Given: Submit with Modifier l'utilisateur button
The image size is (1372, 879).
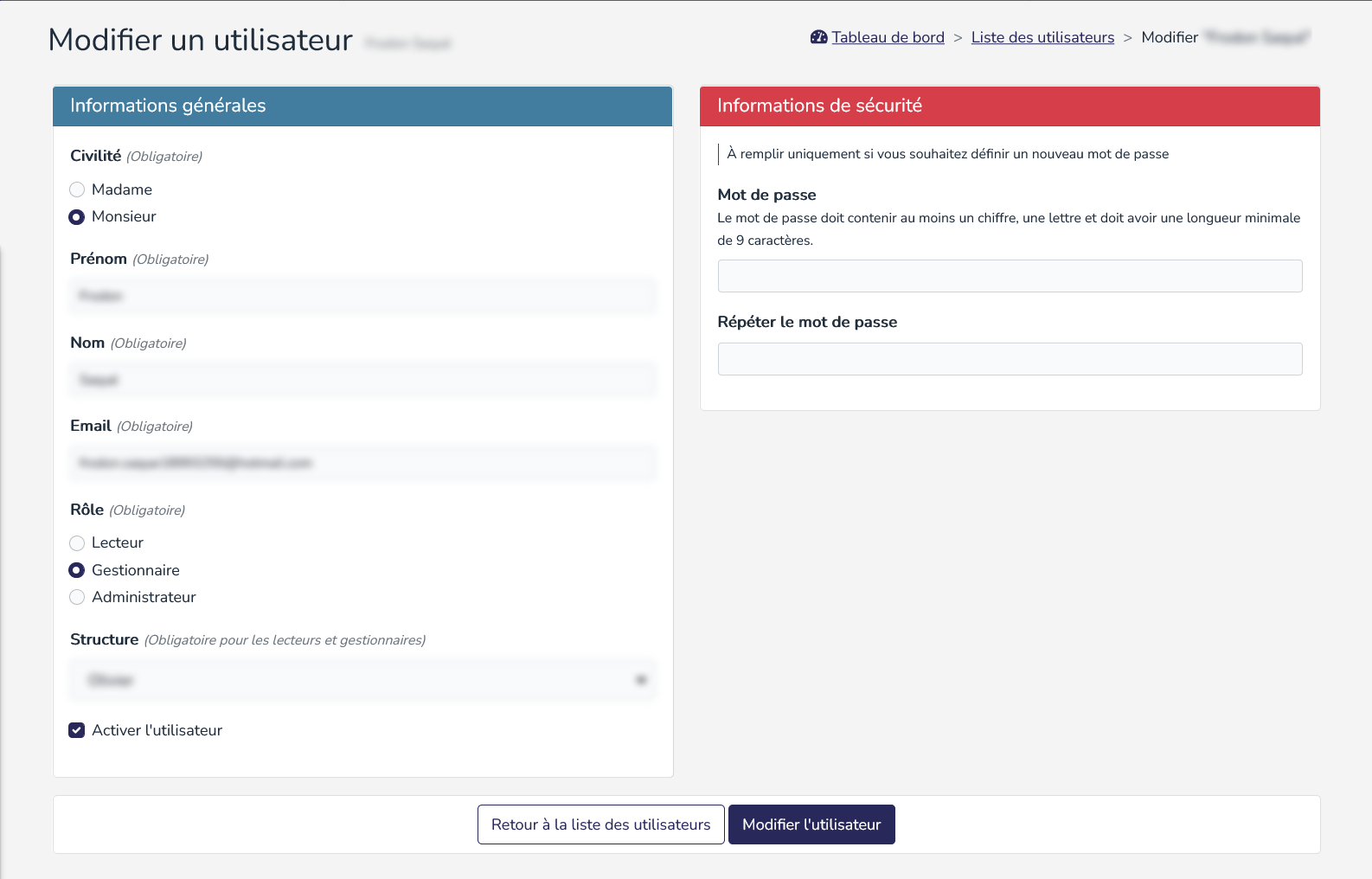Looking at the screenshot, I should pyautogui.click(x=811, y=824).
